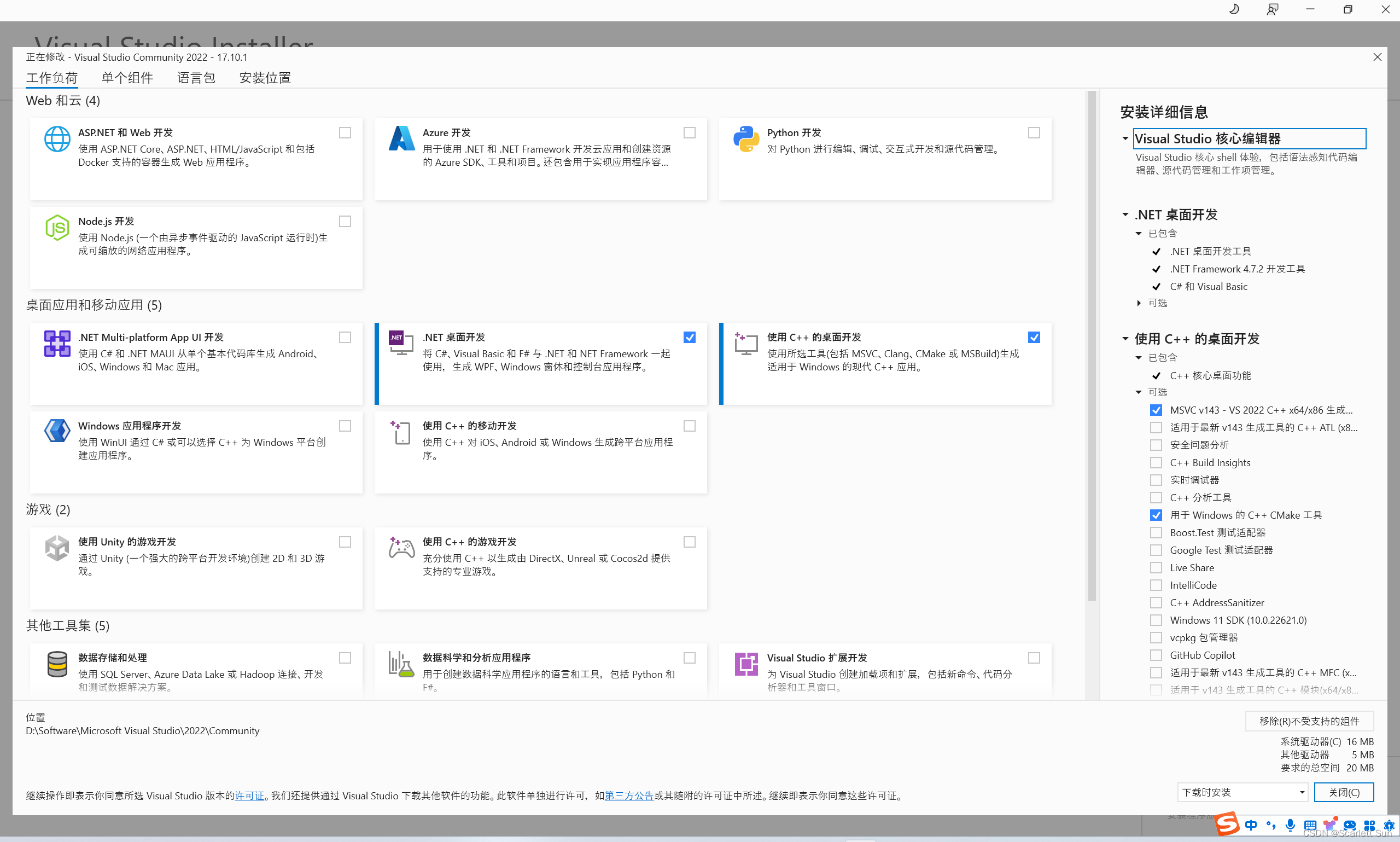The width and height of the screenshot is (1400, 842).
Task: Collapse 可选 list under C++ 桌面开发
Action: pos(1139,393)
